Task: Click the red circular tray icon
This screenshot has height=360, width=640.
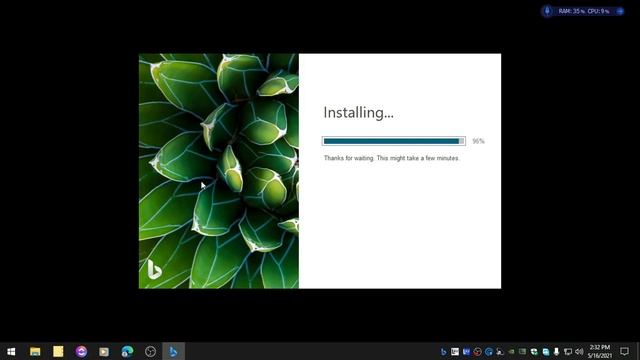Action: [477, 352]
